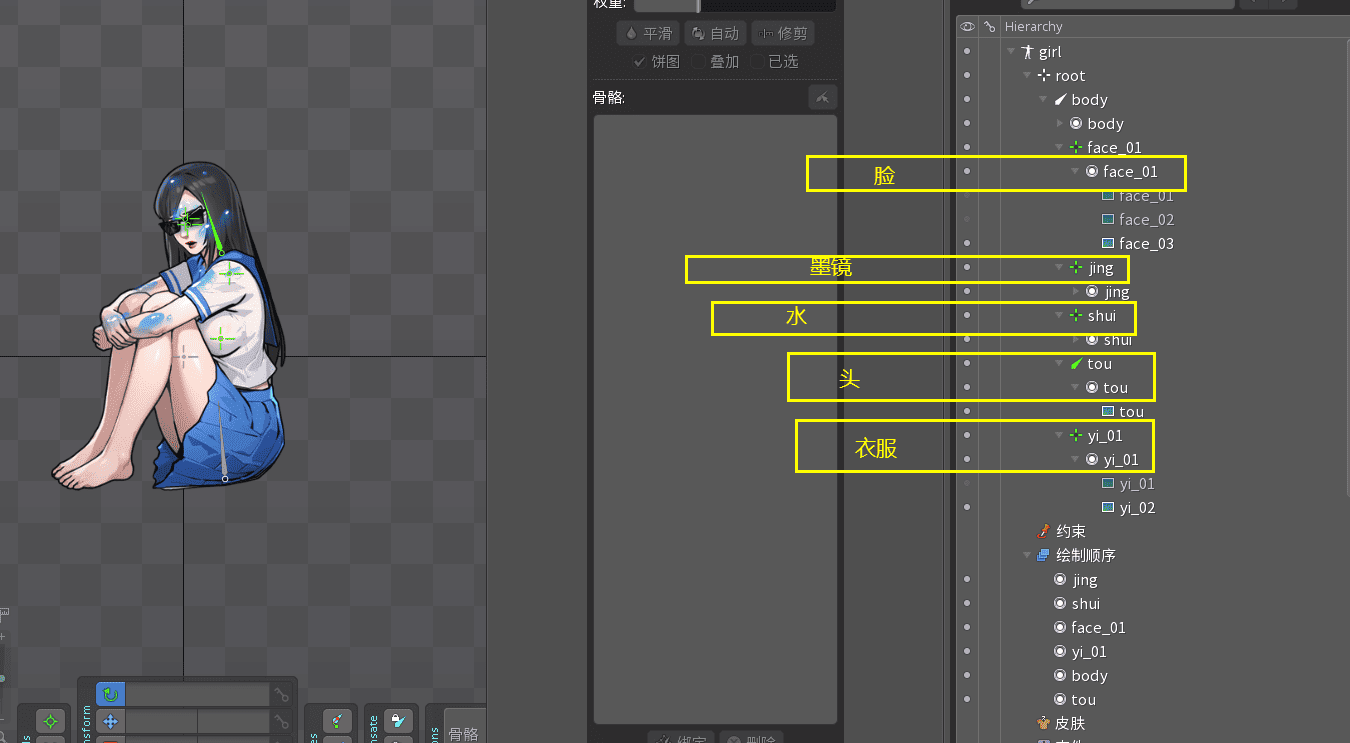Click the bone pick icon next to 骨骼
Viewport: 1350px width, 743px height.
click(822, 97)
